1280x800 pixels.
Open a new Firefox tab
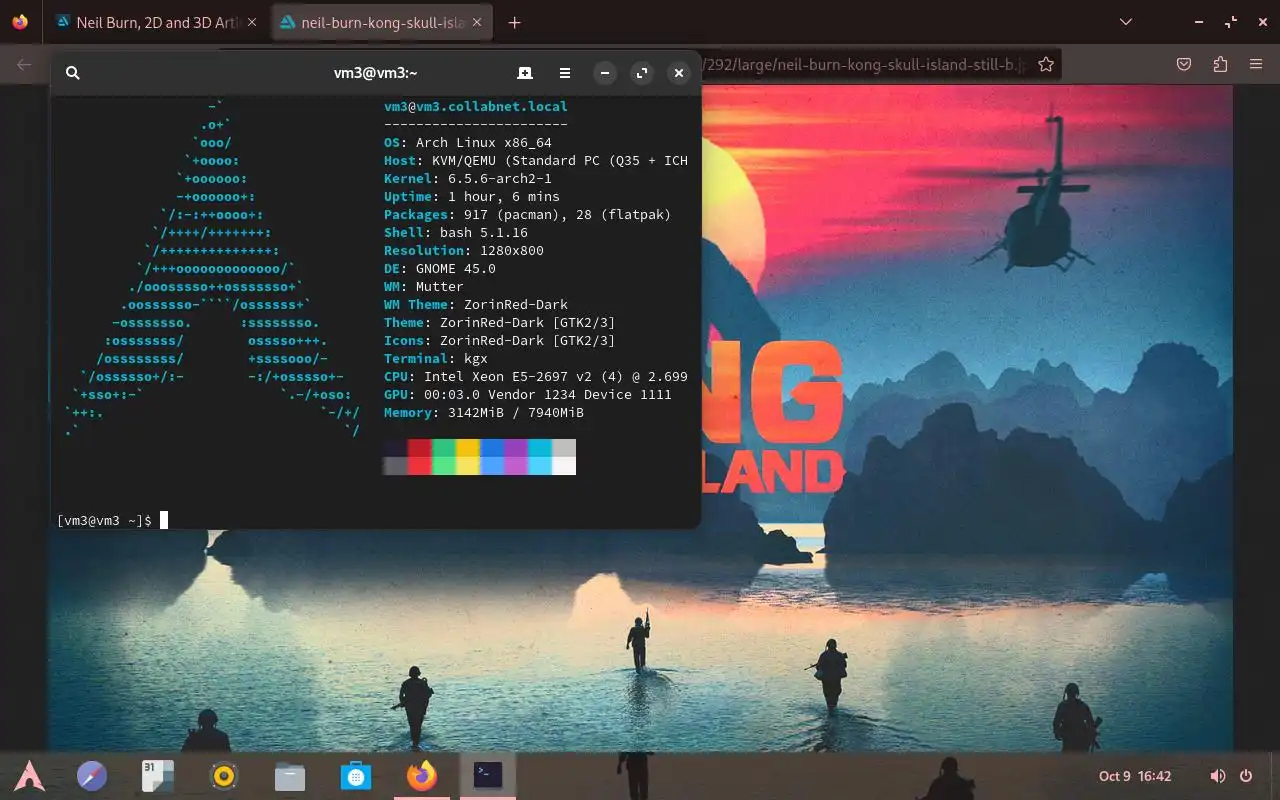click(x=514, y=22)
